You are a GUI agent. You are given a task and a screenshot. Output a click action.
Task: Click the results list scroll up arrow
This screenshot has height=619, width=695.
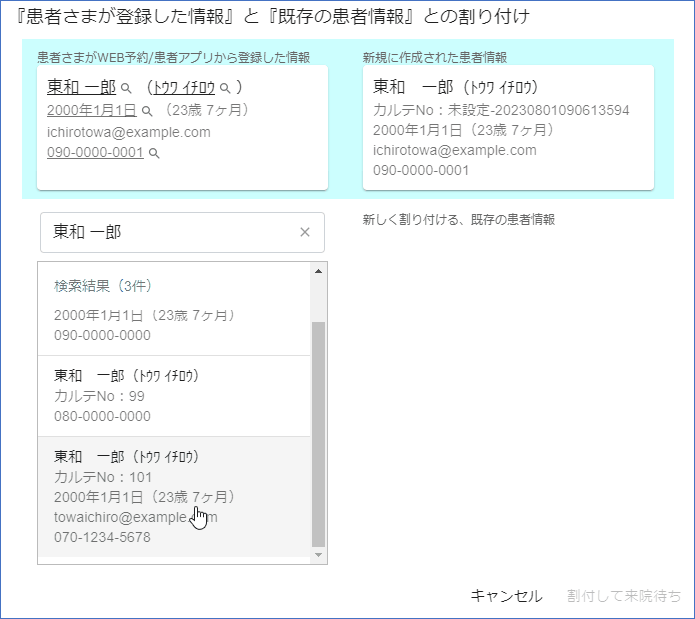click(x=319, y=271)
